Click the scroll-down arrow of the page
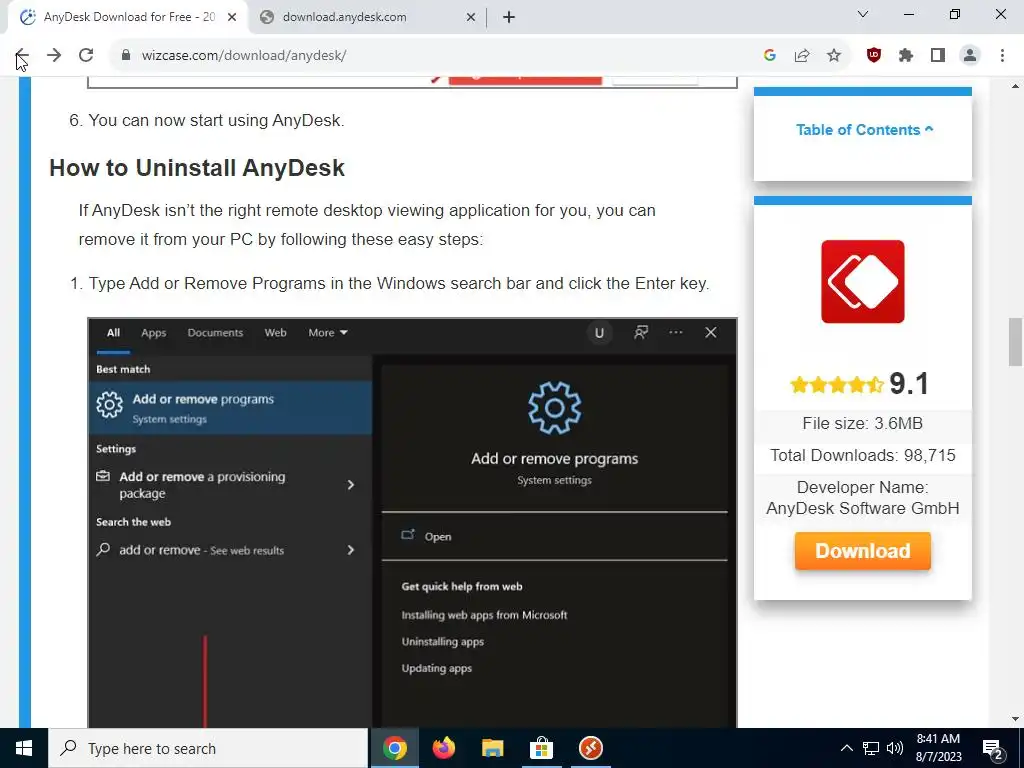This screenshot has width=1024, height=768. (1015, 720)
